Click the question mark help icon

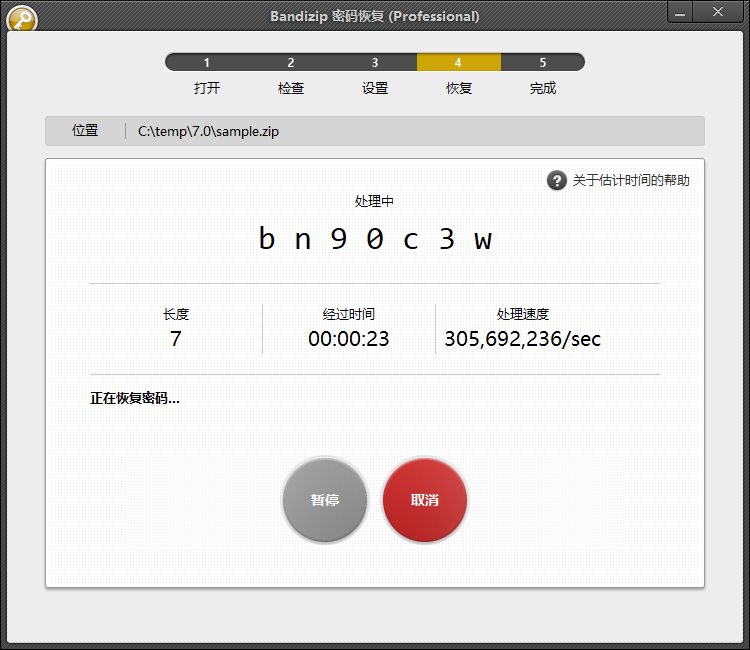click(556, 180)
